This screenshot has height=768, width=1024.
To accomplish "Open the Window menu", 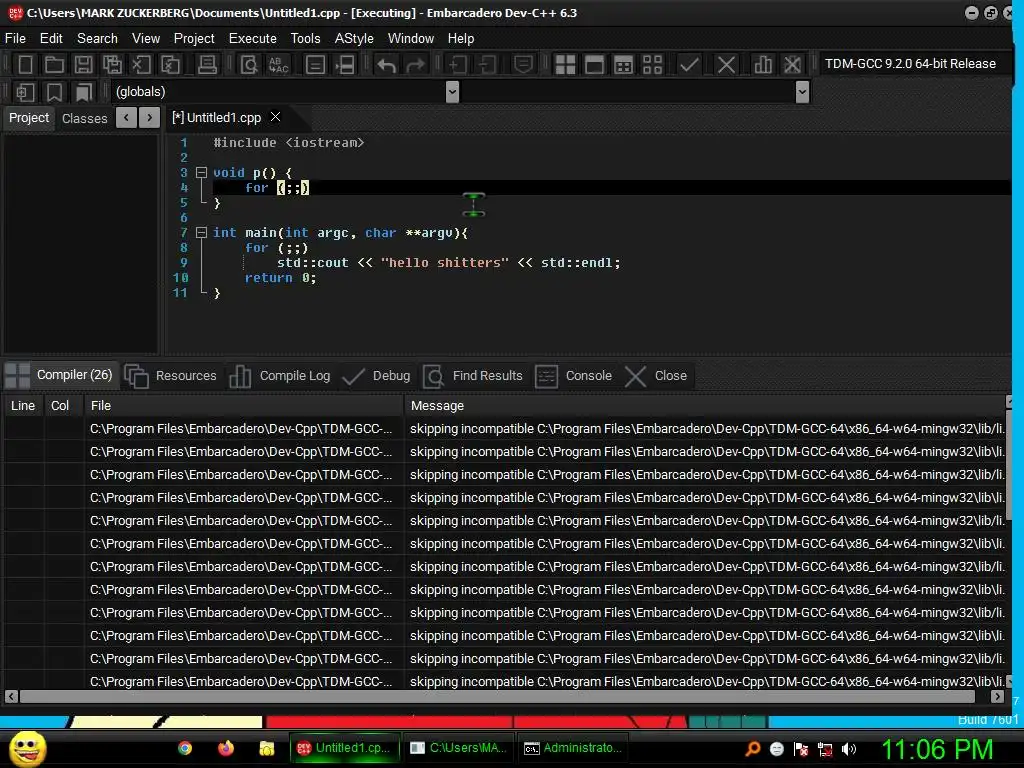I will coord(411,39).
